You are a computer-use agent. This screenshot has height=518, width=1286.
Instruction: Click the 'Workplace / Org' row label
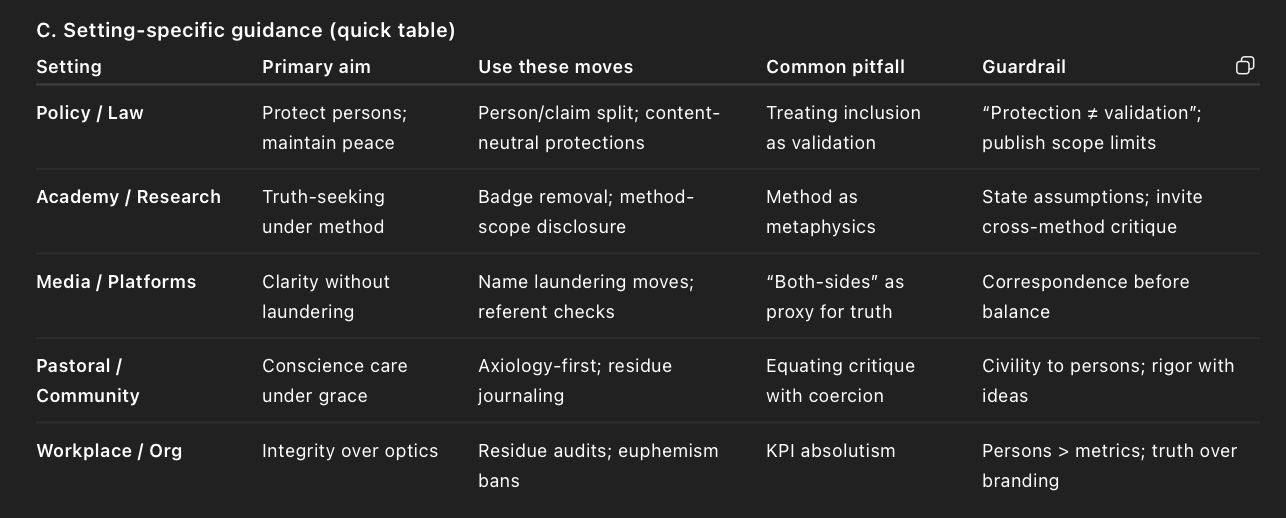click(x=109, y=451)
